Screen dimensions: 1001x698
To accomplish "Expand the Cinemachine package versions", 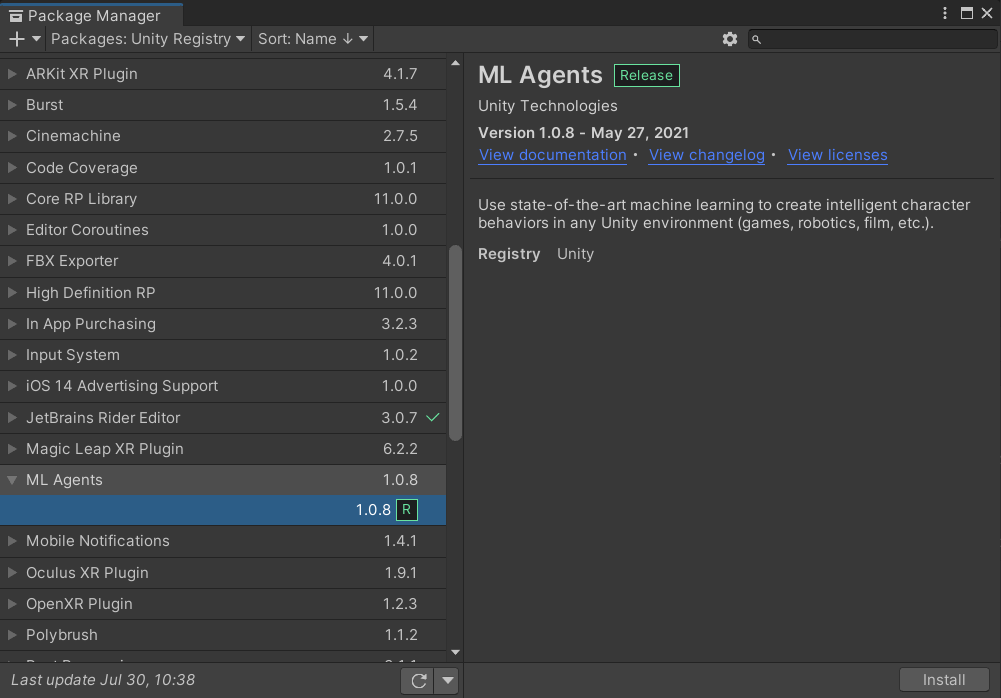I will click(x=11, y=136).
